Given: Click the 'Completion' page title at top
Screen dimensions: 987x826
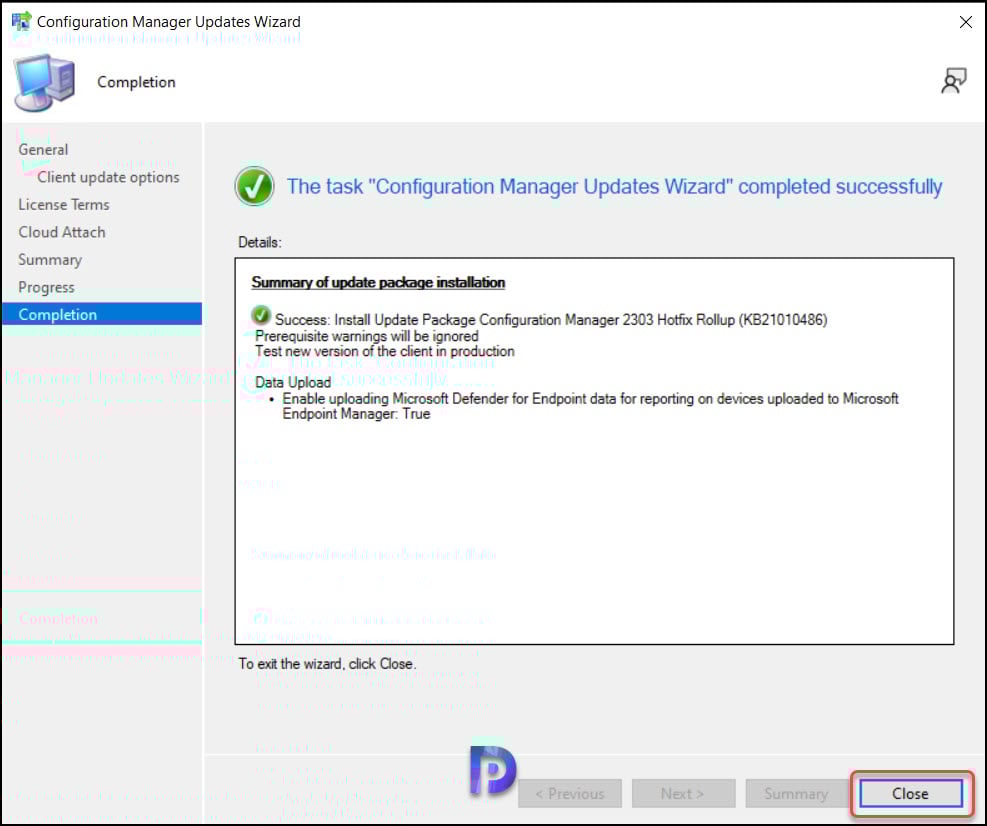Looking at the screenshot, I should pyautogui.click(x=136, y=82).
